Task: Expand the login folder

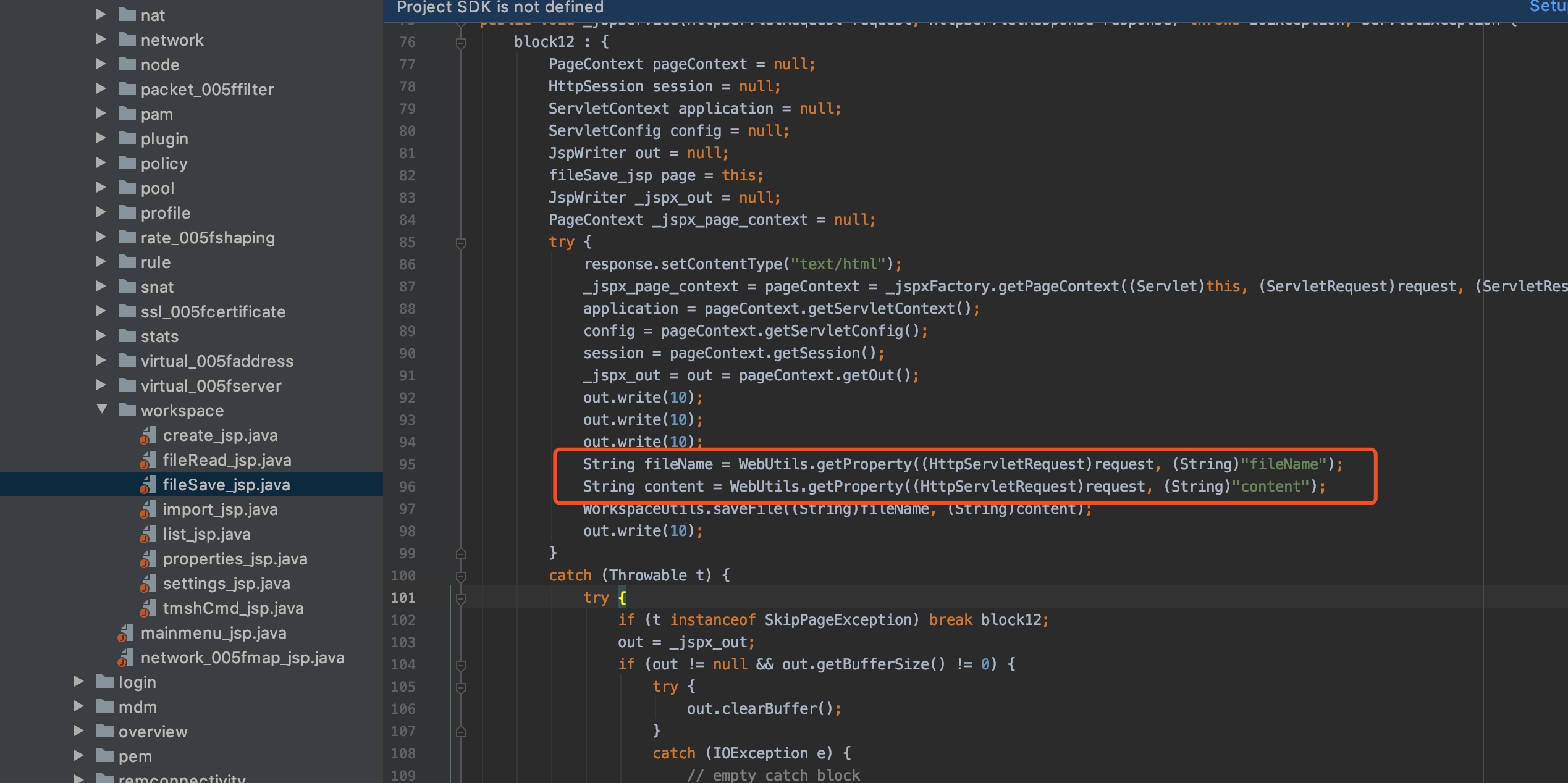Action: tap(79, 681)
